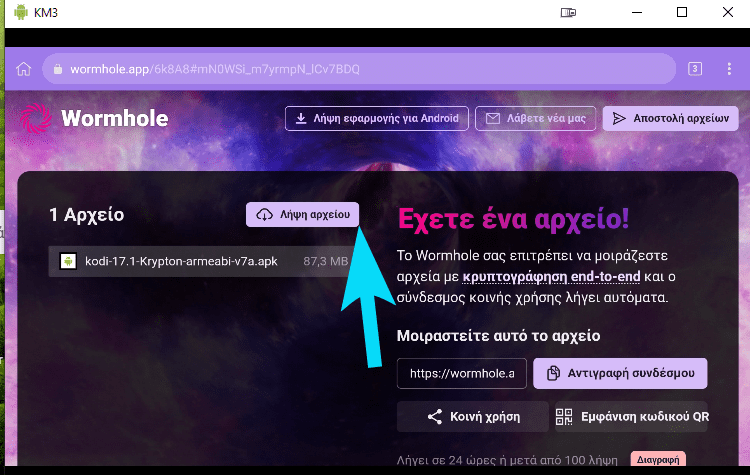The width and height of the screenshot is (750, 475).
Task: Click the KM3 title bar dual-screen icon
Action: coord(568,12)
